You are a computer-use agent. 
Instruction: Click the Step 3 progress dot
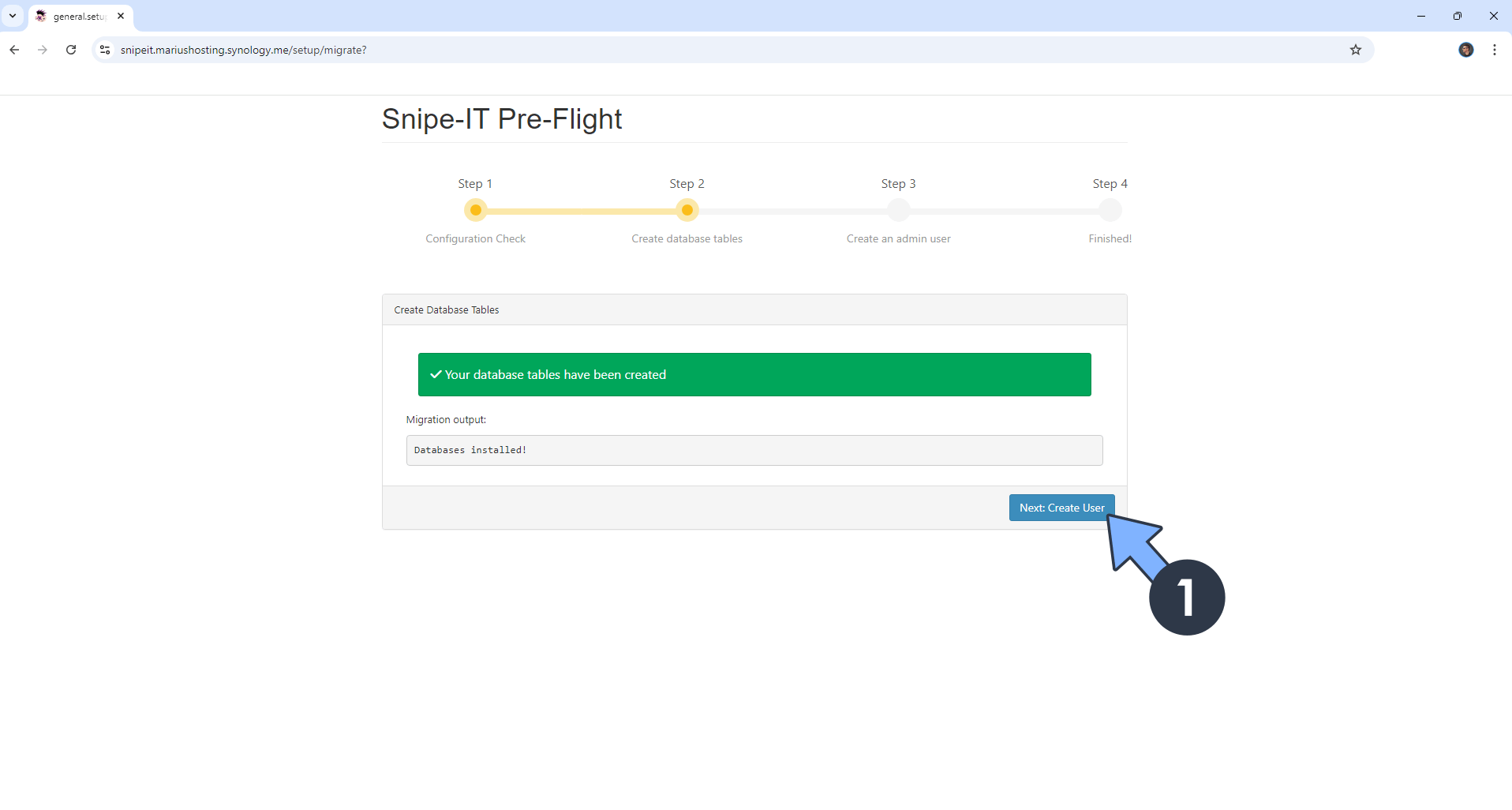click(x=899, y=210)
